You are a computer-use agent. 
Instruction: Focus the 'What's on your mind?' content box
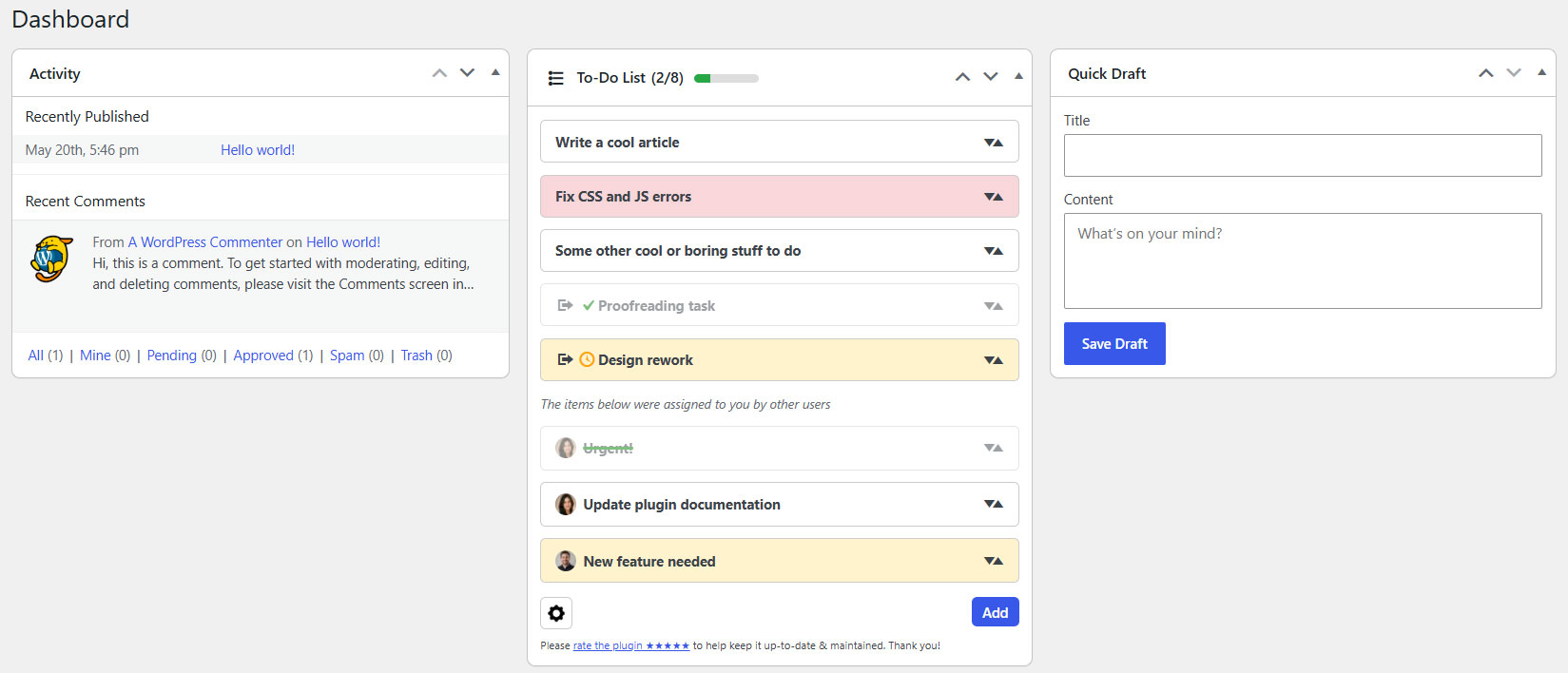pos(1303,260)
